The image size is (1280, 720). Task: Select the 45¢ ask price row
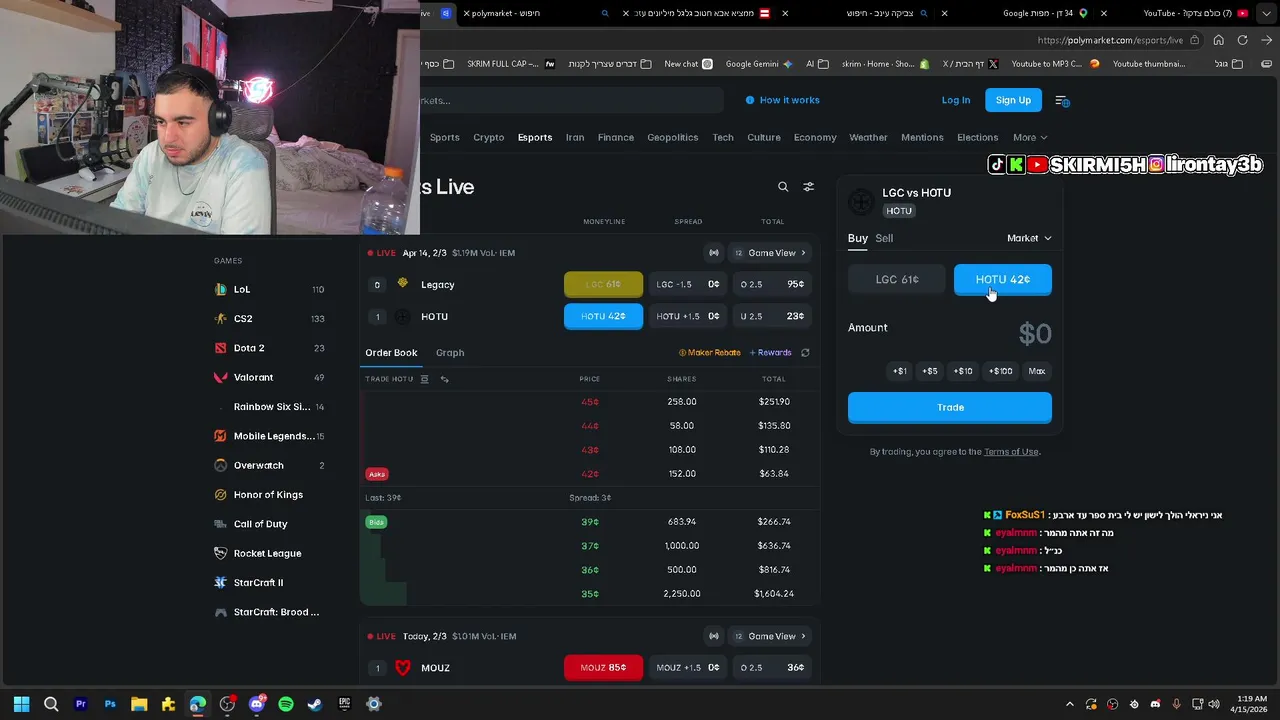pyautogui.click(x=590, y=402)
